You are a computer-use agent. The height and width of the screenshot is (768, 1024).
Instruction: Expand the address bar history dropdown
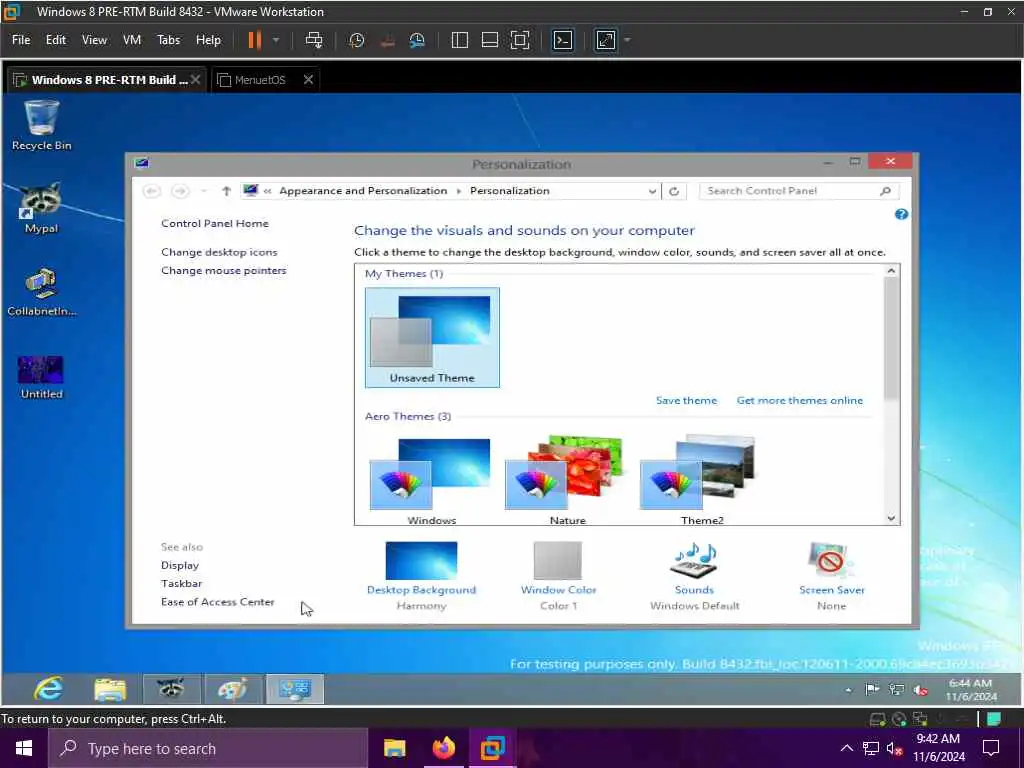[652, 191]
